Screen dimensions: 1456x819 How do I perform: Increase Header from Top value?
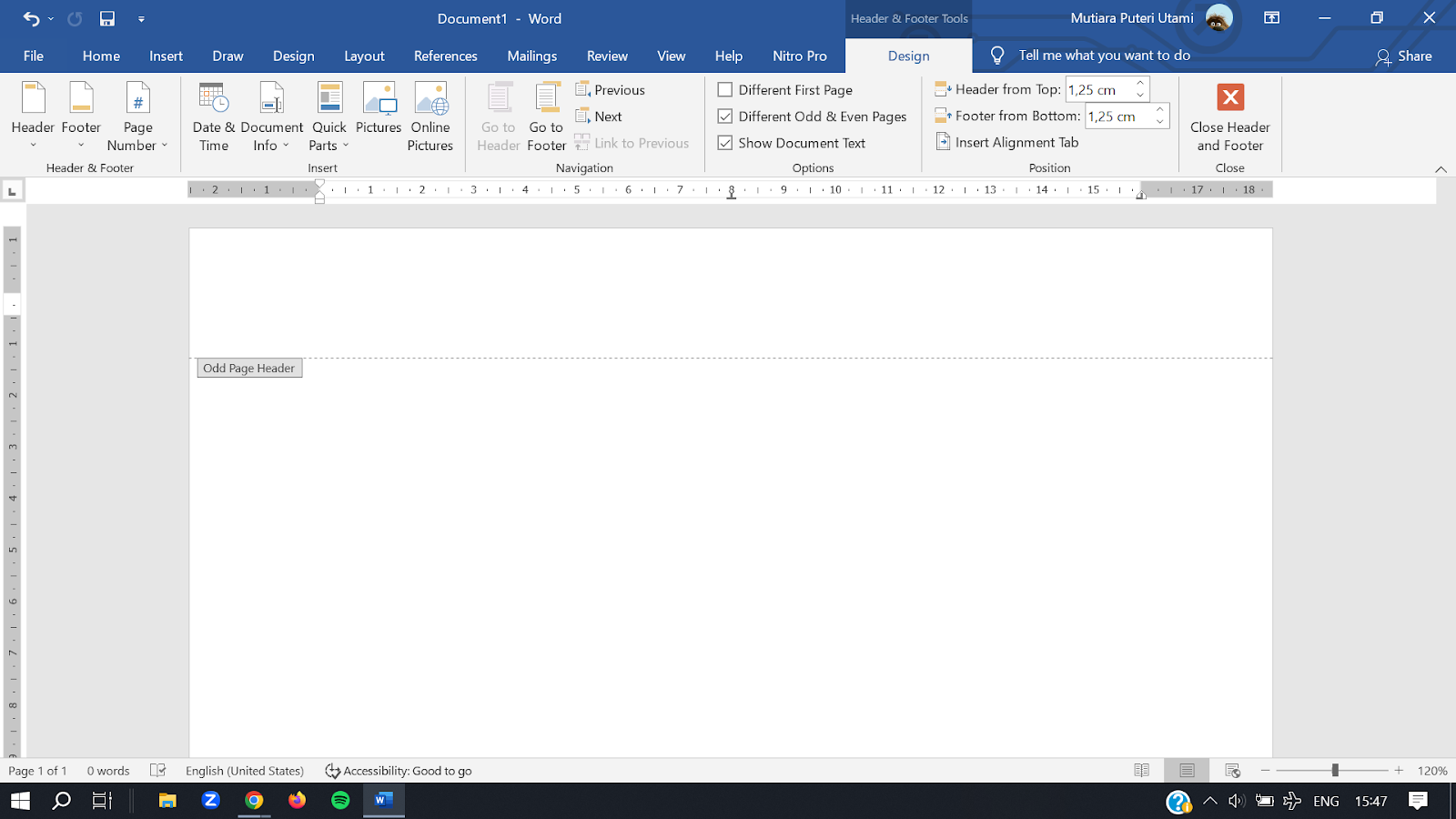(x=1140, y=84)
